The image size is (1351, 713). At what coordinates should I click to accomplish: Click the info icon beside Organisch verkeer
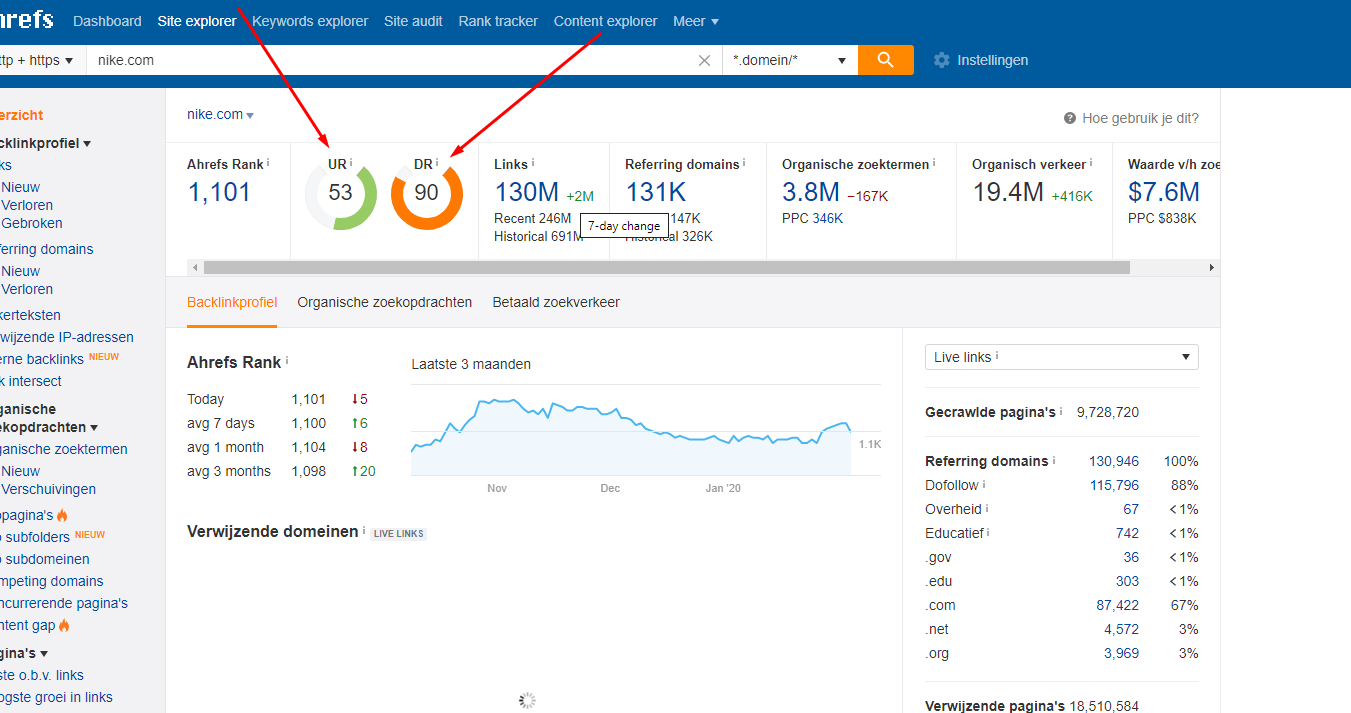[x=1091, y=163]
